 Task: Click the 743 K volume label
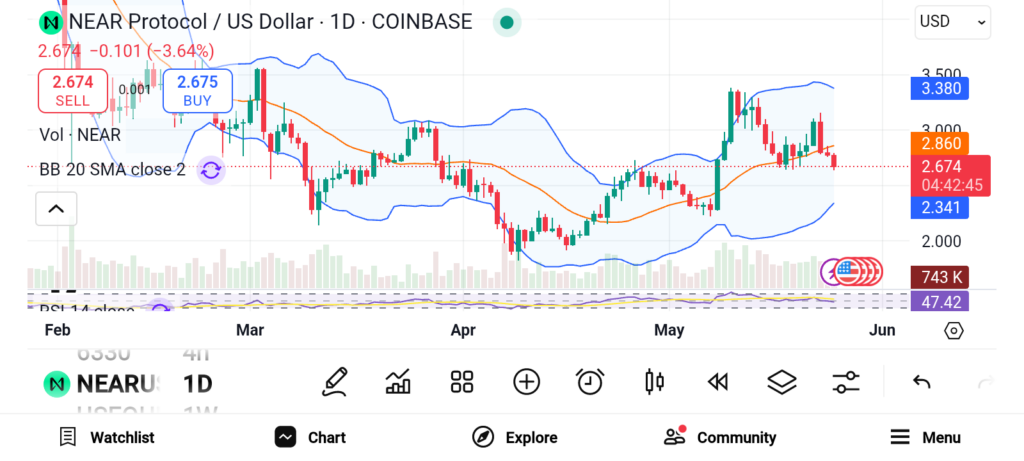[x=939, y=278]
